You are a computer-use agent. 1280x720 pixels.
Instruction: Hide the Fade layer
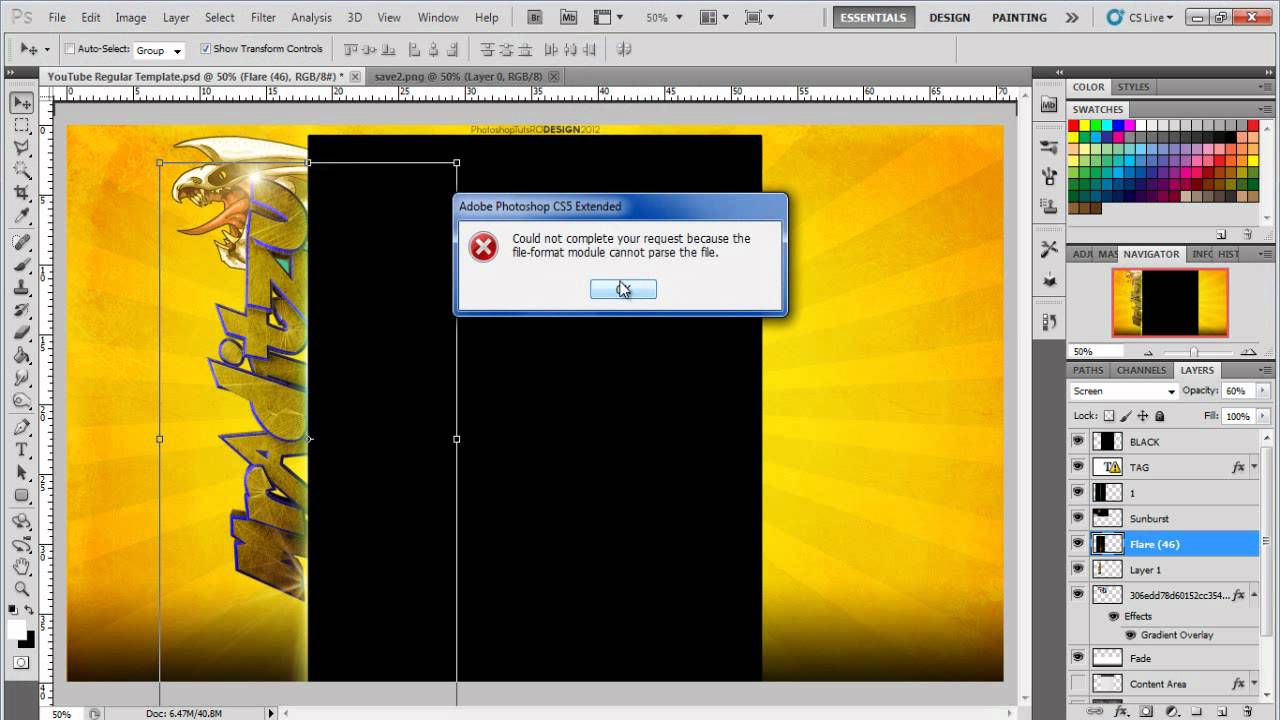[x=1077, y=658]
